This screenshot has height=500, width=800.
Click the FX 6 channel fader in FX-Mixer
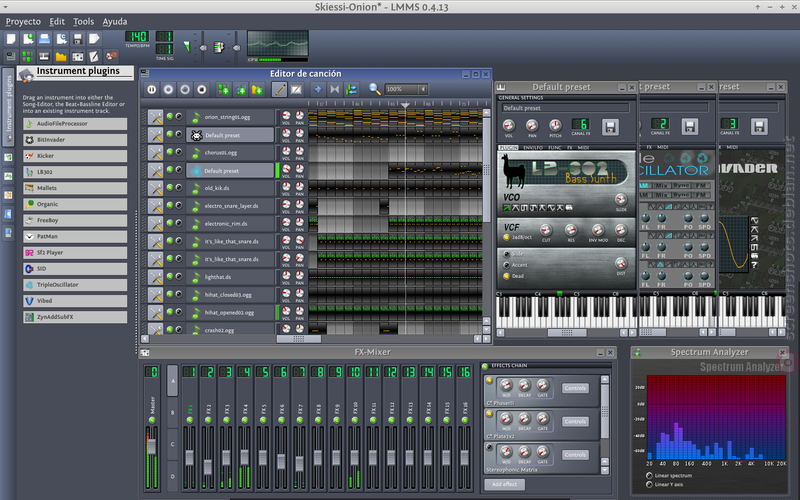point(281,462)
